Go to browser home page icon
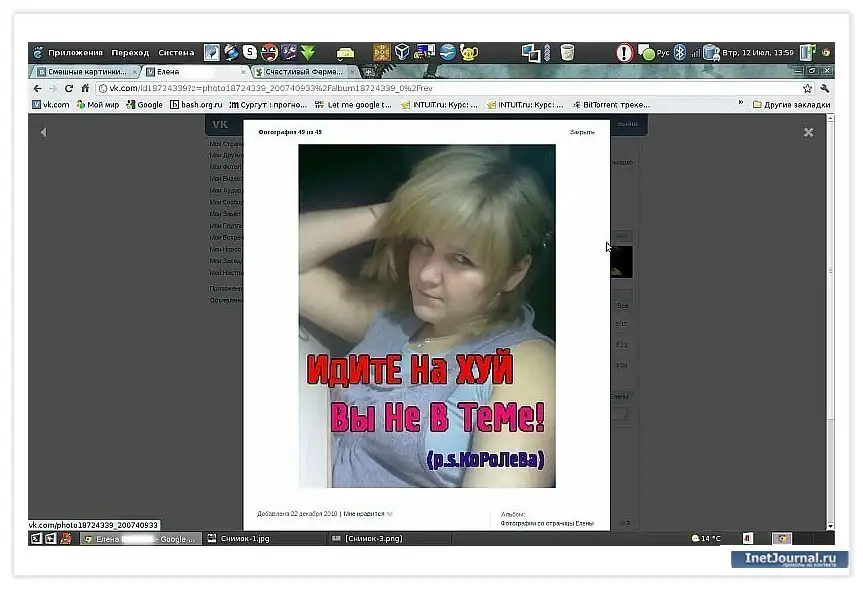This screenshot has width=863, height=589. 86,88
